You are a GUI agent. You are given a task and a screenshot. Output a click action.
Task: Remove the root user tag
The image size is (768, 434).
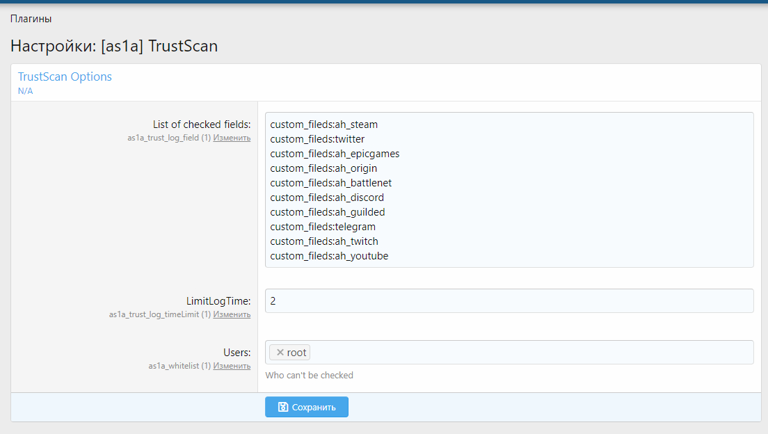click(280, 352)
